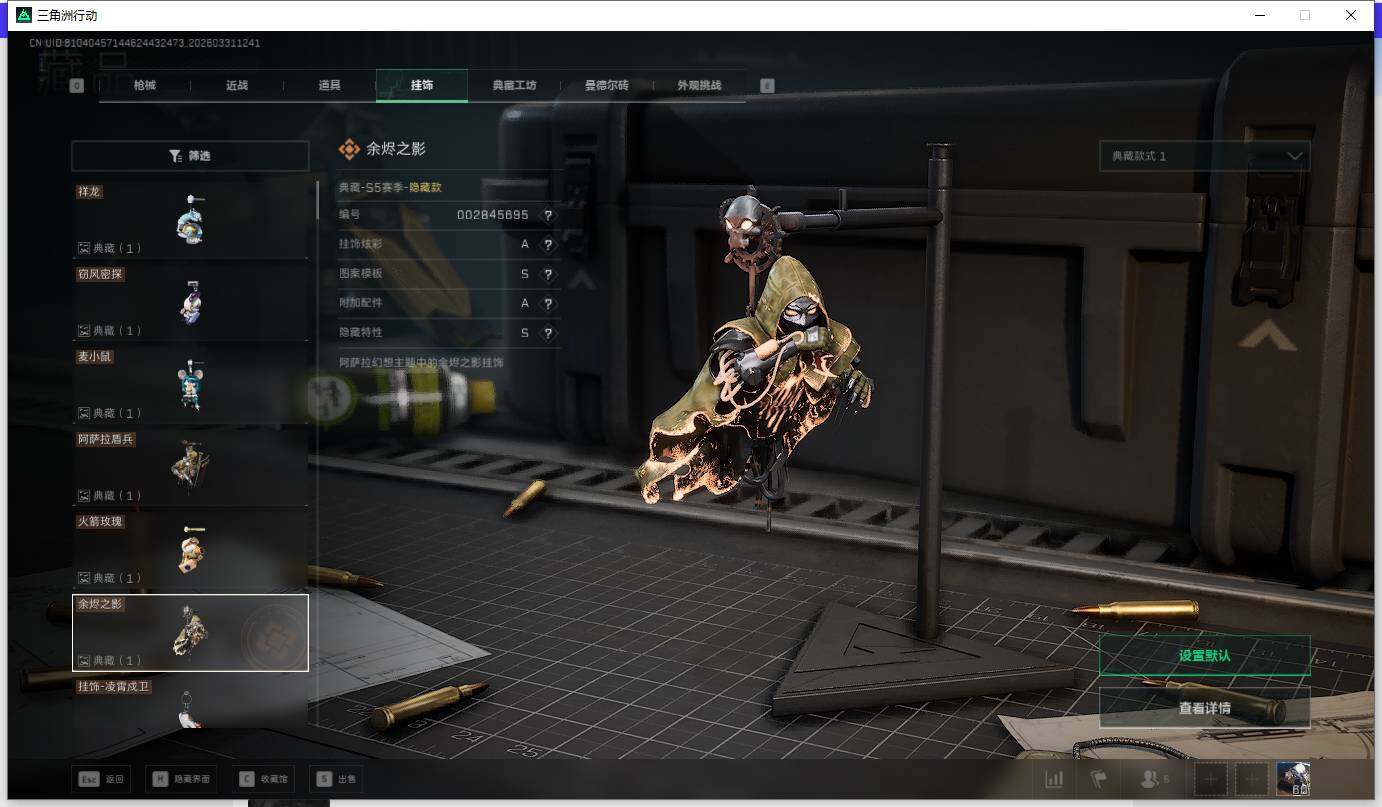Switch to the 外观挑战 appearance challenge tab
The width and height of the screenshot is (1382, 807).
pos(699,86)
